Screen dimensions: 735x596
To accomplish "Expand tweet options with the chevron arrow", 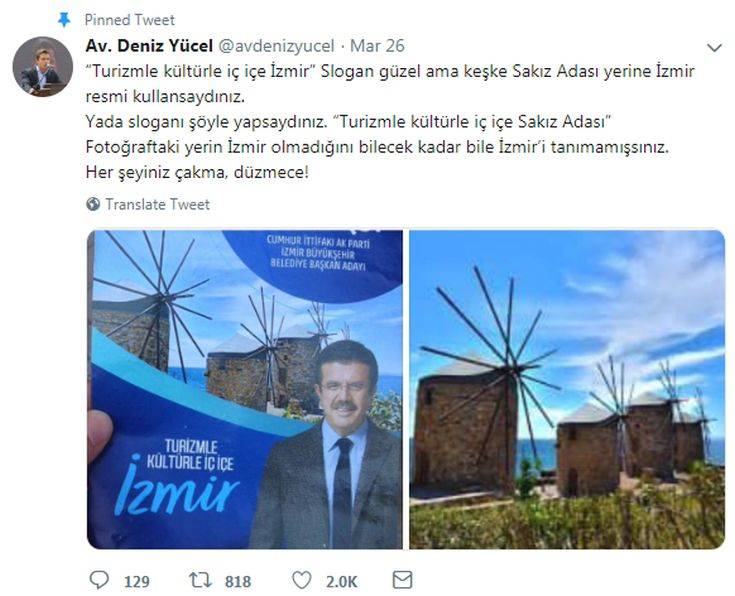I will [714, 47].
